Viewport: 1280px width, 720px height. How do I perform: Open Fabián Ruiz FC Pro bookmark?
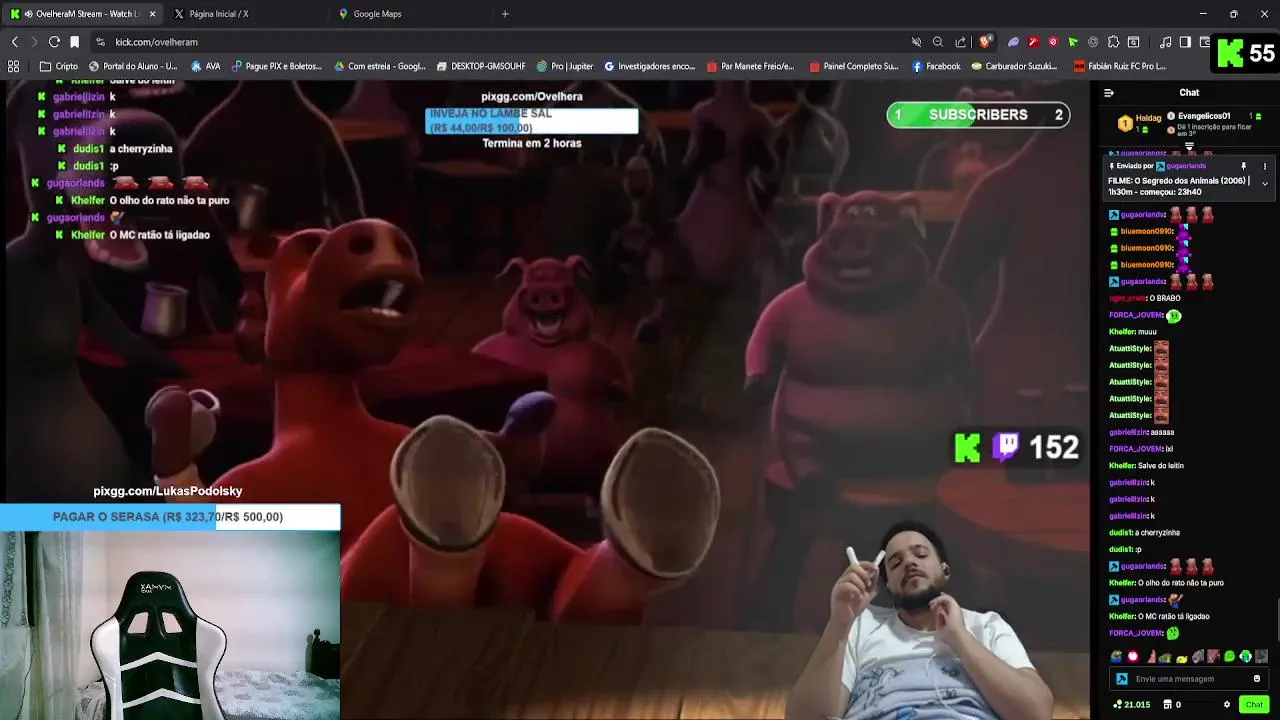point(1119,66)
